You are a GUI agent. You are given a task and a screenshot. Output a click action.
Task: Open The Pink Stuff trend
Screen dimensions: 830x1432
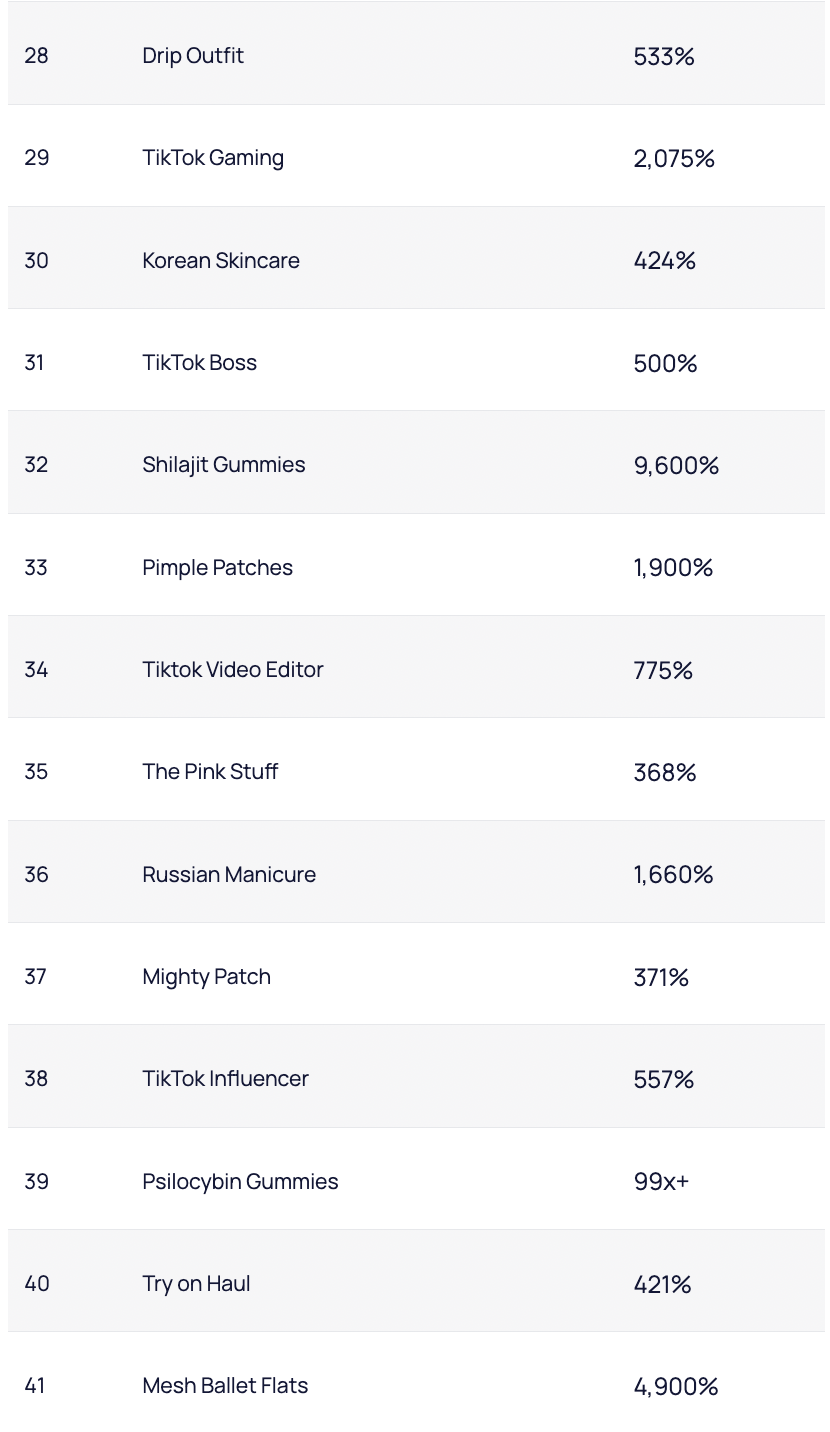point(210,771)
